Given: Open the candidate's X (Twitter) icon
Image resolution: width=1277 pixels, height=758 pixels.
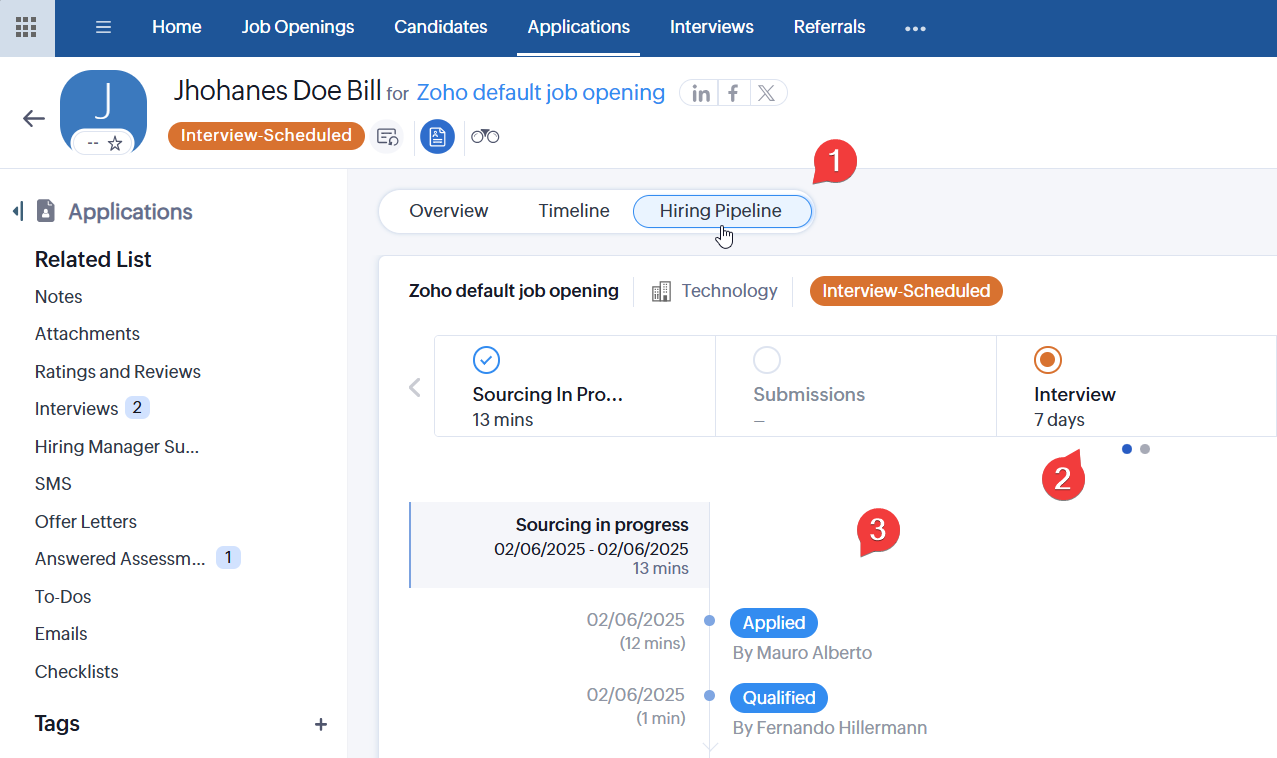Looking at the screenshot, I should pos(766,93).
